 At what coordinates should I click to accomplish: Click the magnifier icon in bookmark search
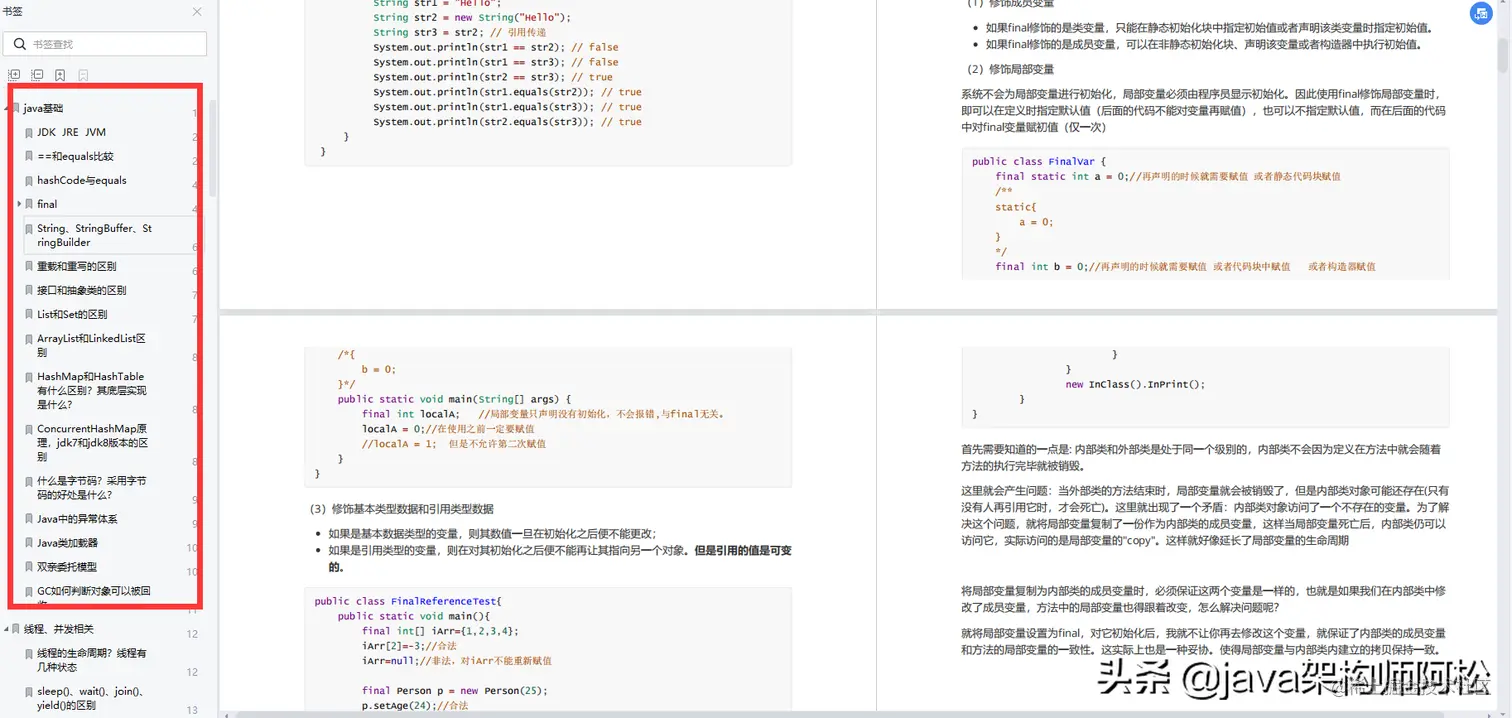20,44
